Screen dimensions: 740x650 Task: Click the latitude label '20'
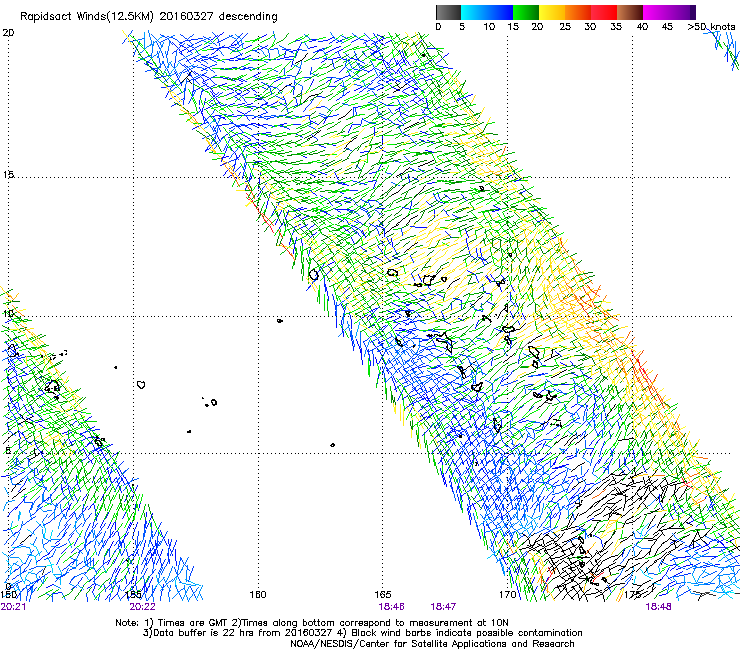(x=8, y=33)
